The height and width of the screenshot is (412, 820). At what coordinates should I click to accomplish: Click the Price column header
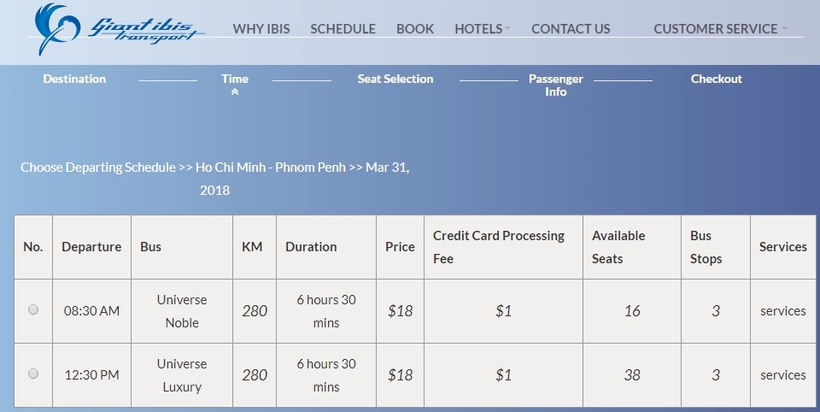(x=400, y=247)
